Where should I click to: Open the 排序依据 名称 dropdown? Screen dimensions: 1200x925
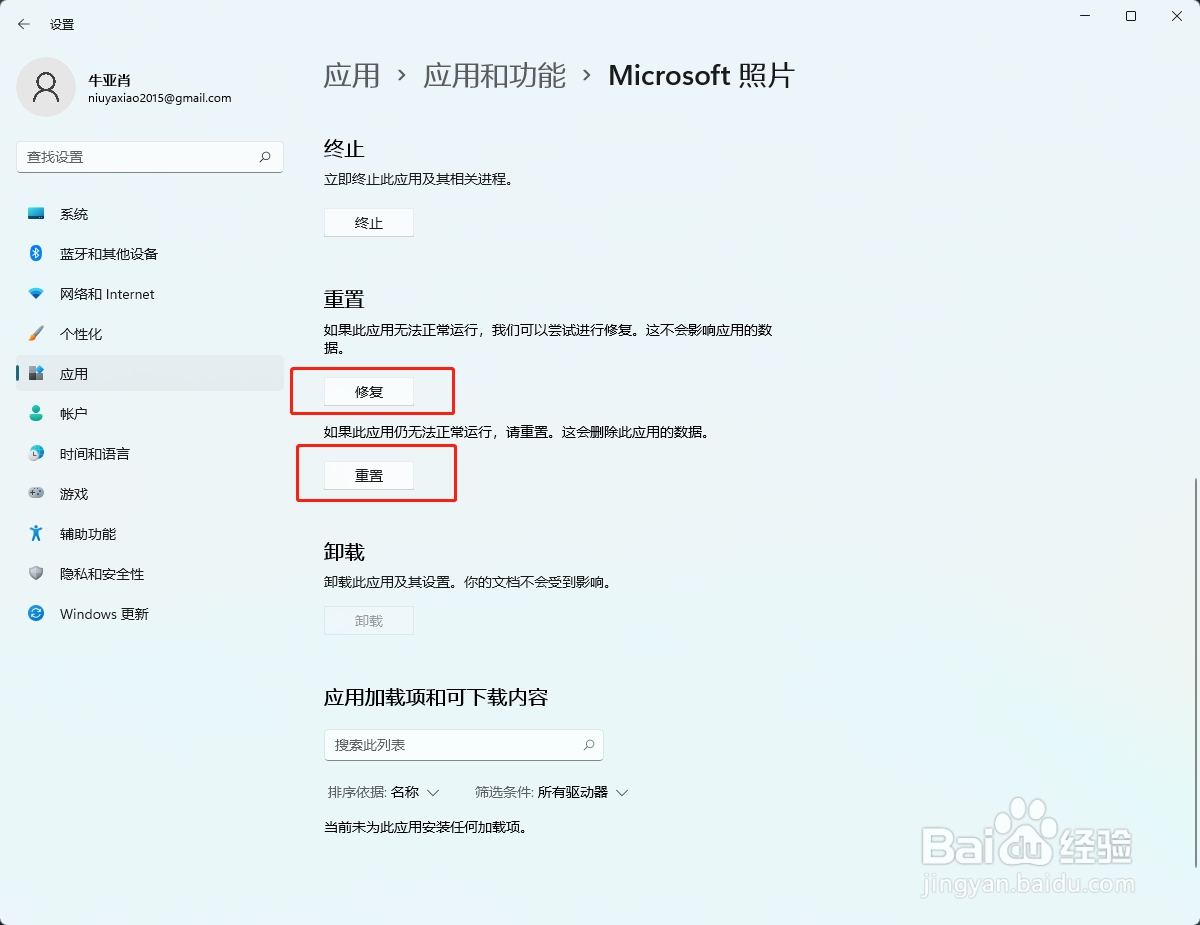pos(384,792)
